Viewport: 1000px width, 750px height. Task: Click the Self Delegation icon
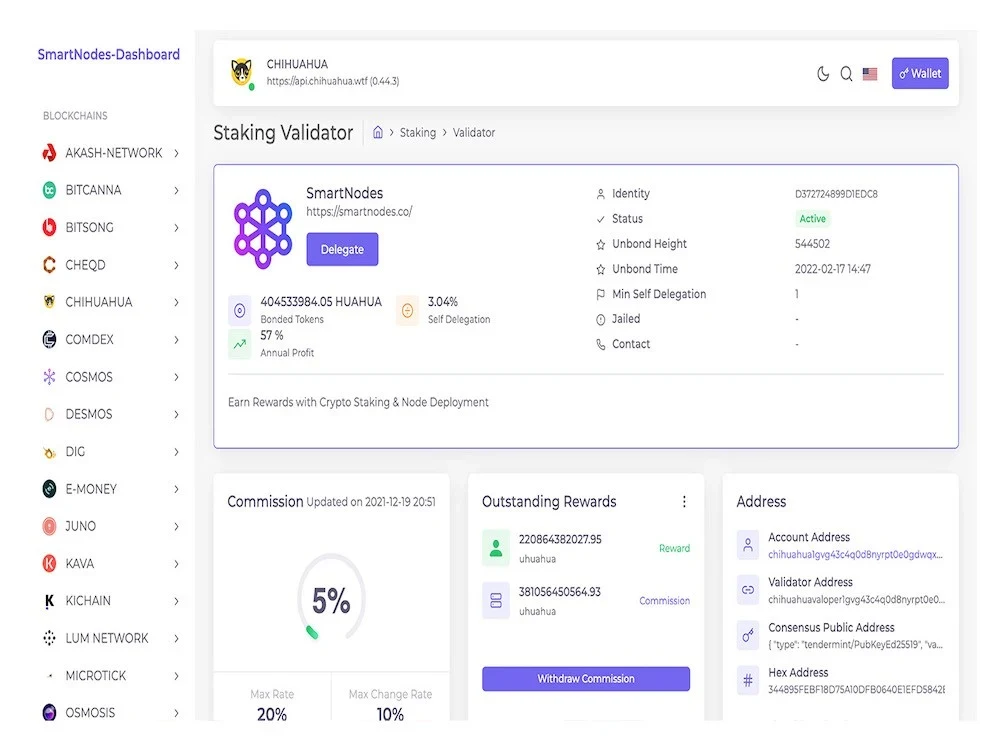pyautogui.click(x=408, y=311)
